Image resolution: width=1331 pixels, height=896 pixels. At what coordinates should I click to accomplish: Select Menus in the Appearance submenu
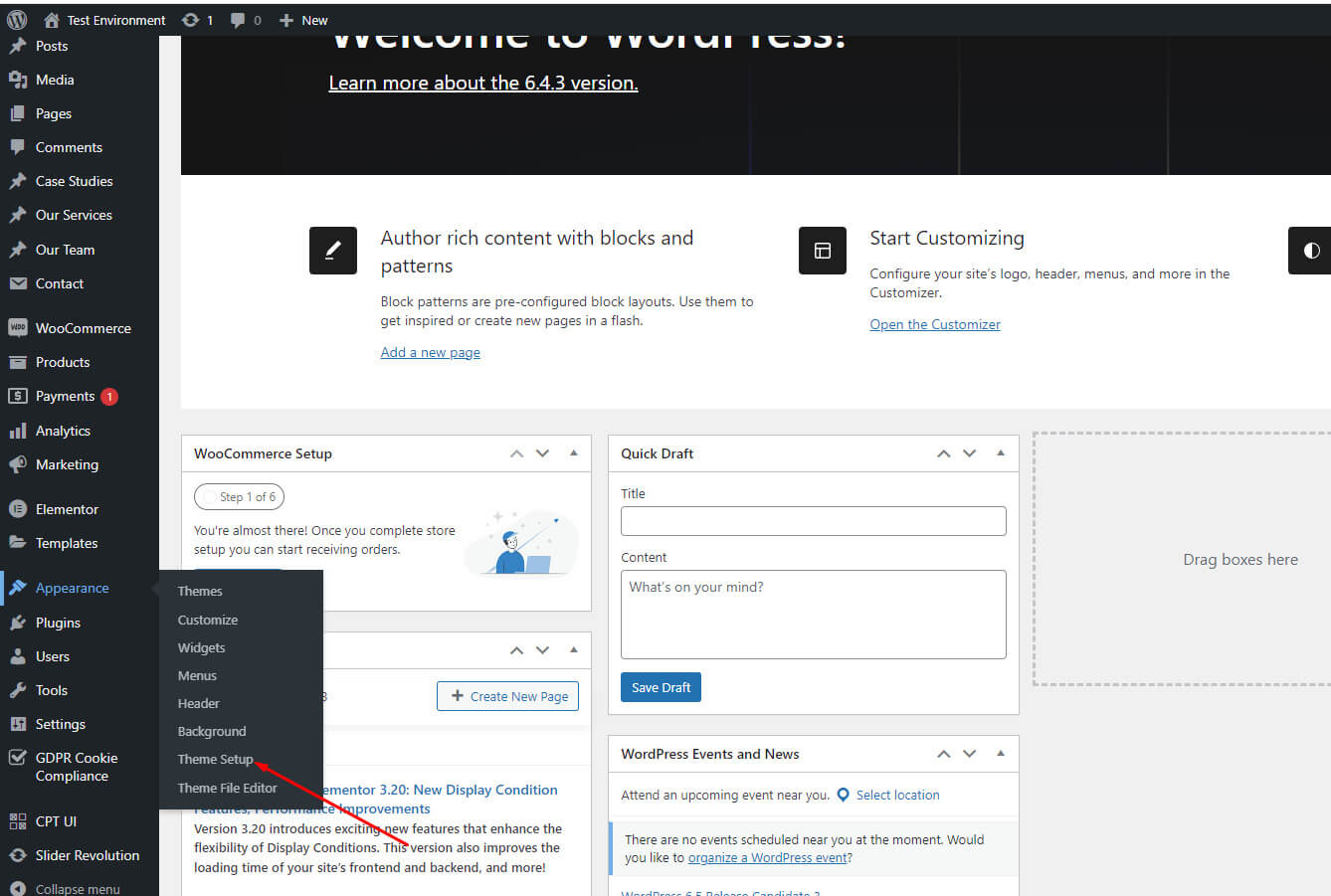point(197,675)
